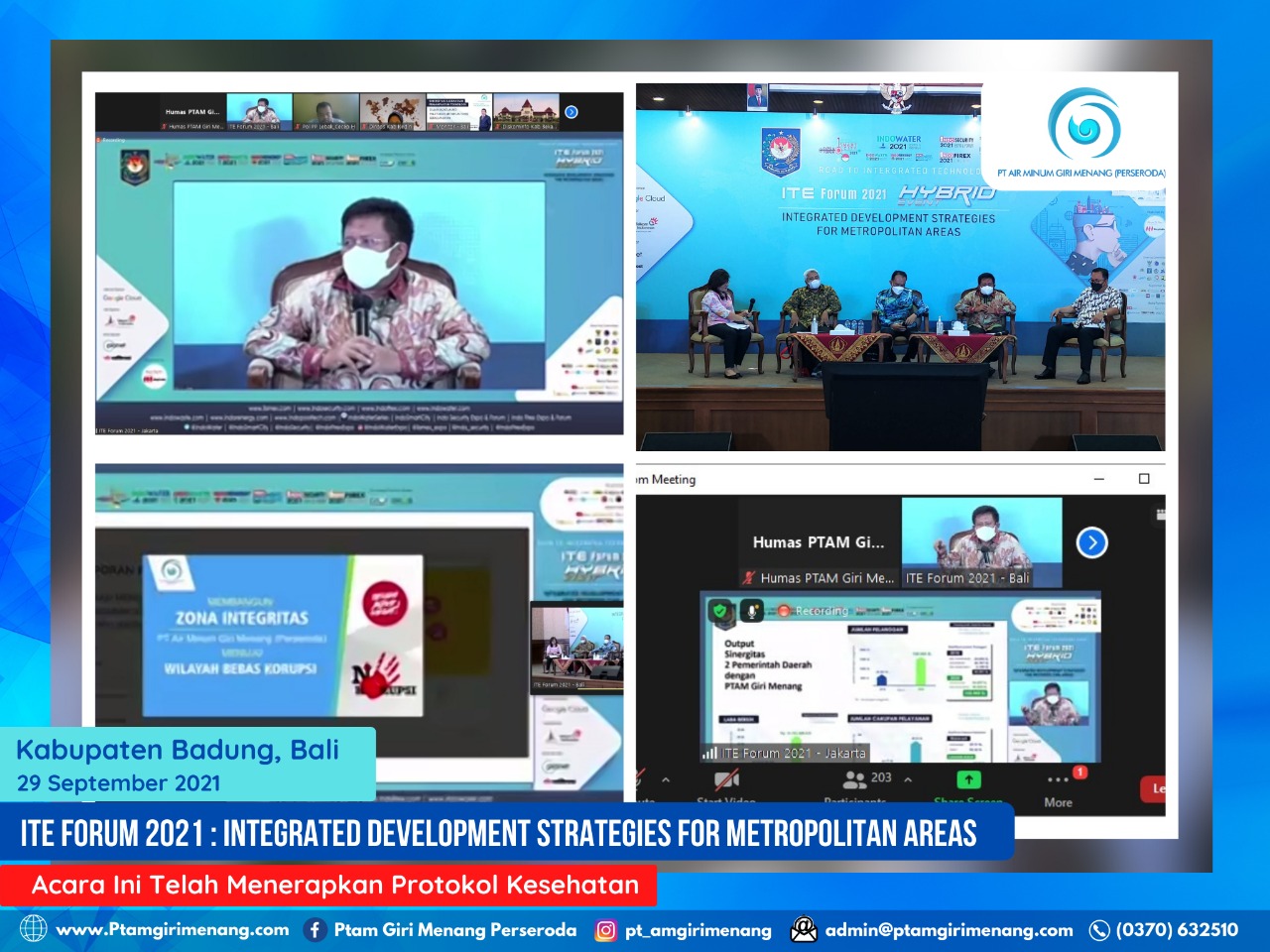Click the green Share Screen button

968,778
